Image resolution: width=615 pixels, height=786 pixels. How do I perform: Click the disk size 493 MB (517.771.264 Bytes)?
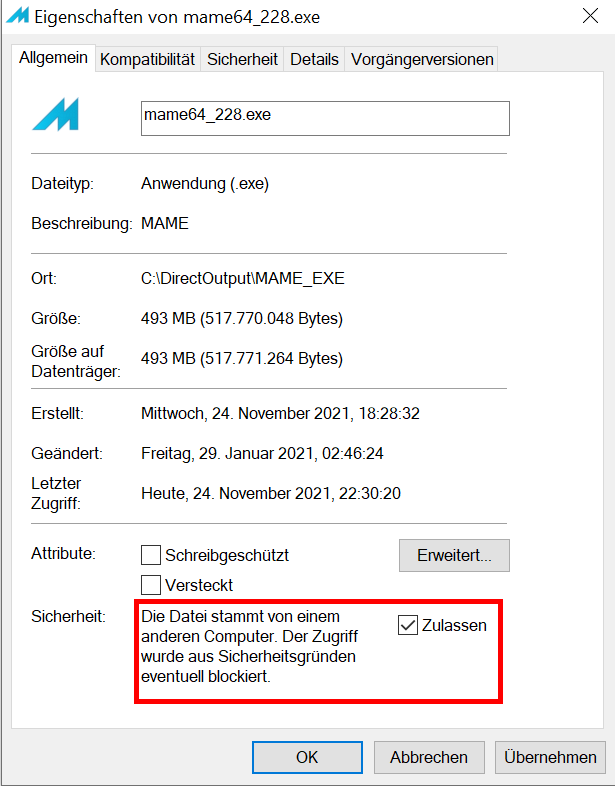(x=242, y=358)
